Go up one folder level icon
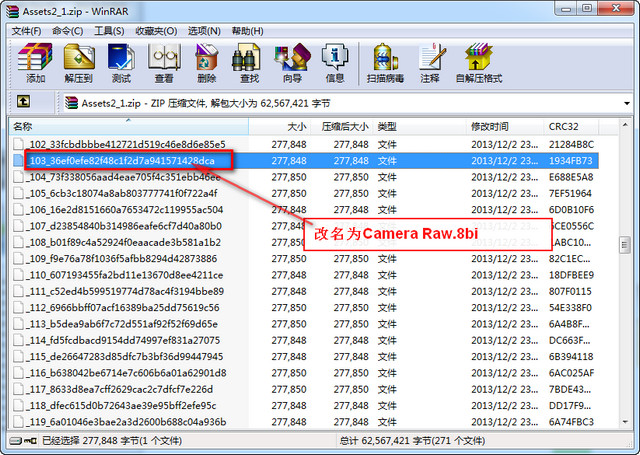 [23, 101]
